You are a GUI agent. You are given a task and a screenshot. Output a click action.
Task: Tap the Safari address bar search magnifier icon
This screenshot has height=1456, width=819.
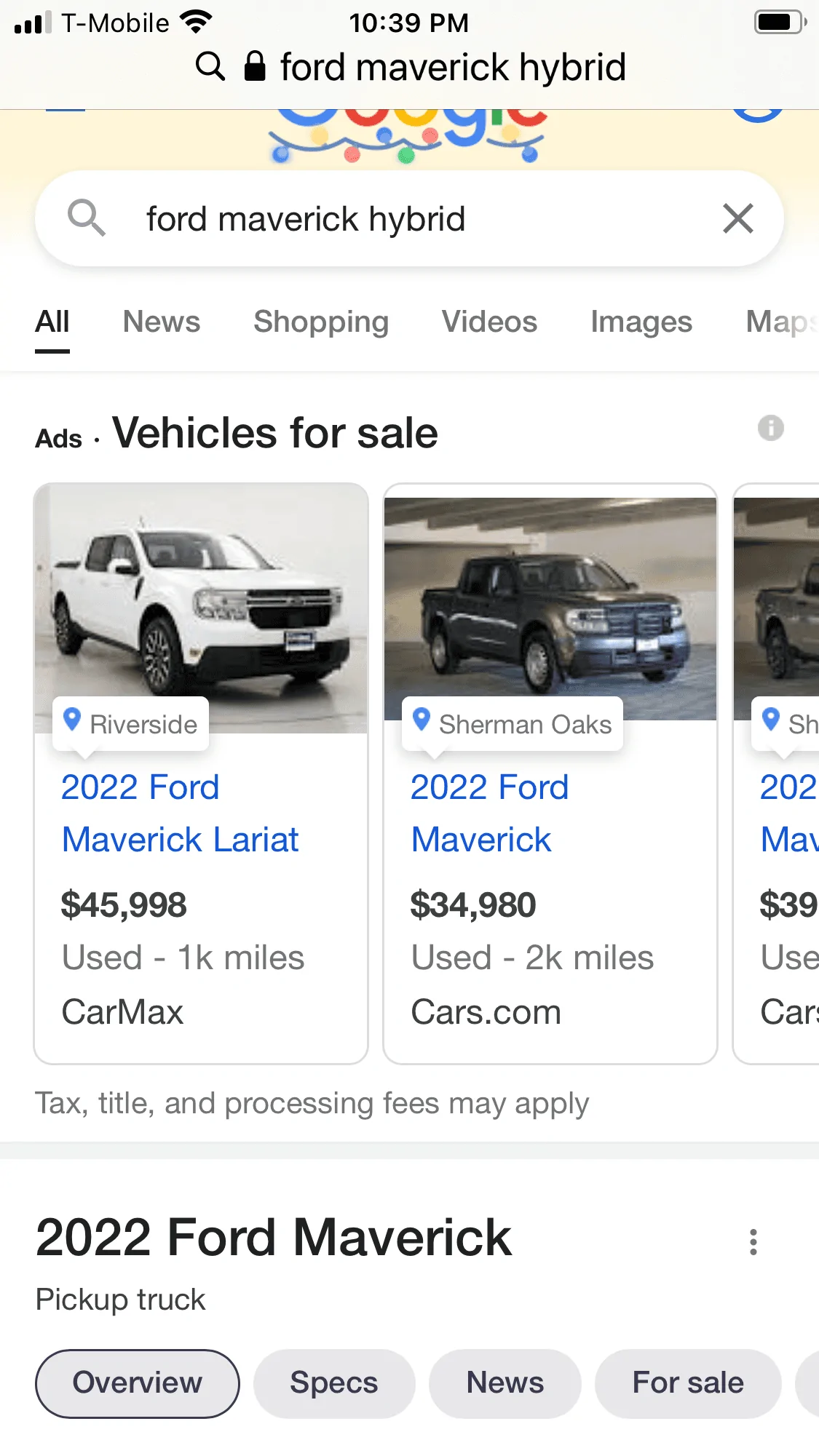tap(210, 66)
